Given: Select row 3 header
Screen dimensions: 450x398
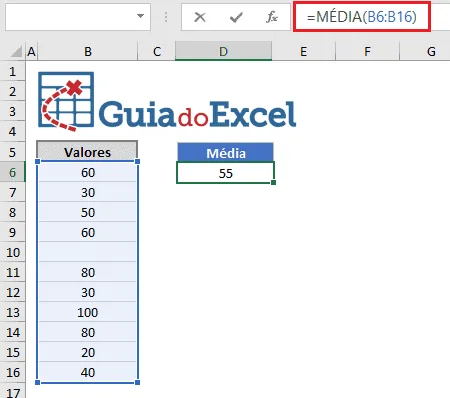Looking at the screenshot, I should pyautogui.click(x=13, y=111).
